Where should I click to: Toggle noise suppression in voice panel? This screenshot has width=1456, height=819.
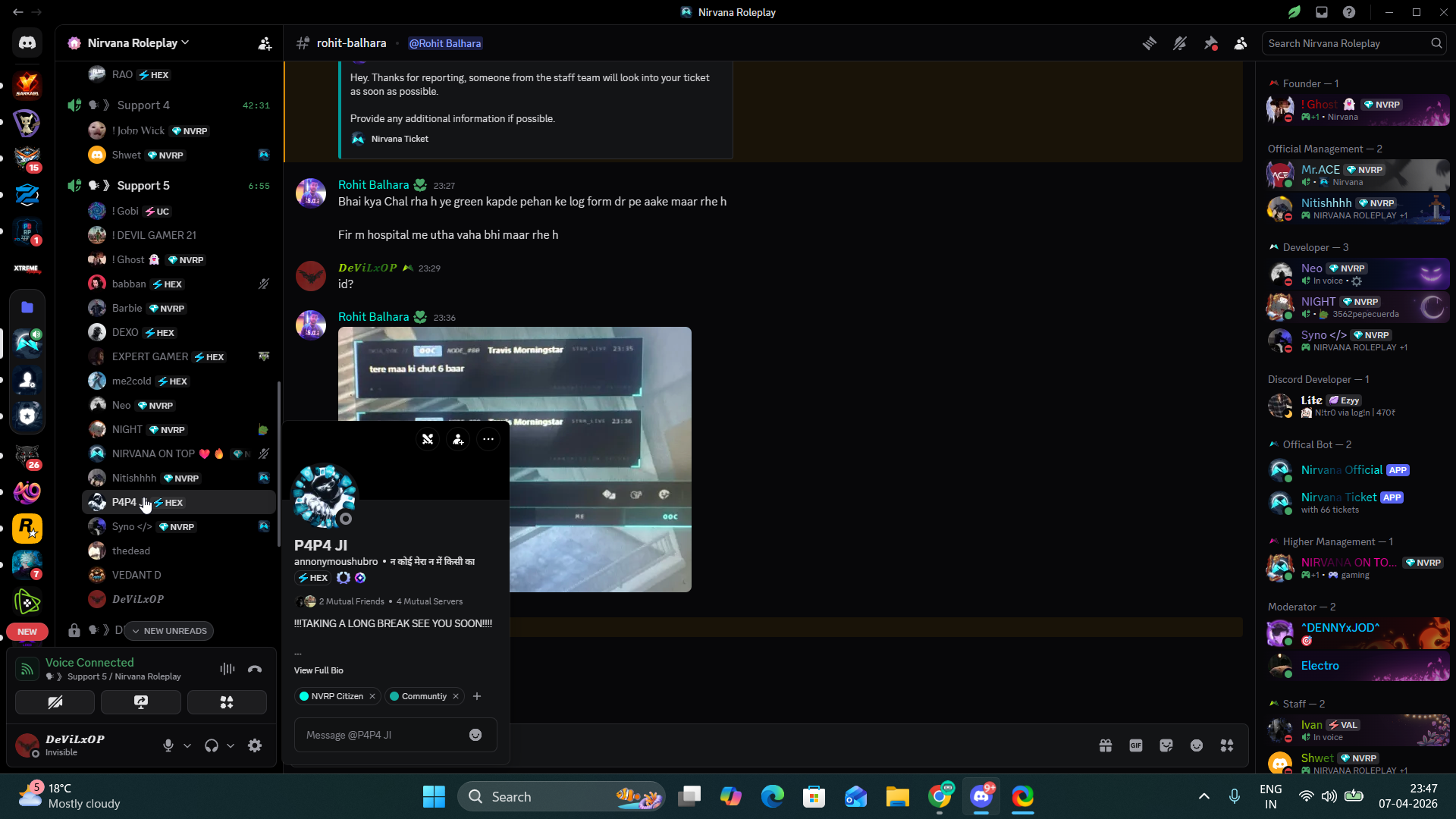tap(227, 669)
